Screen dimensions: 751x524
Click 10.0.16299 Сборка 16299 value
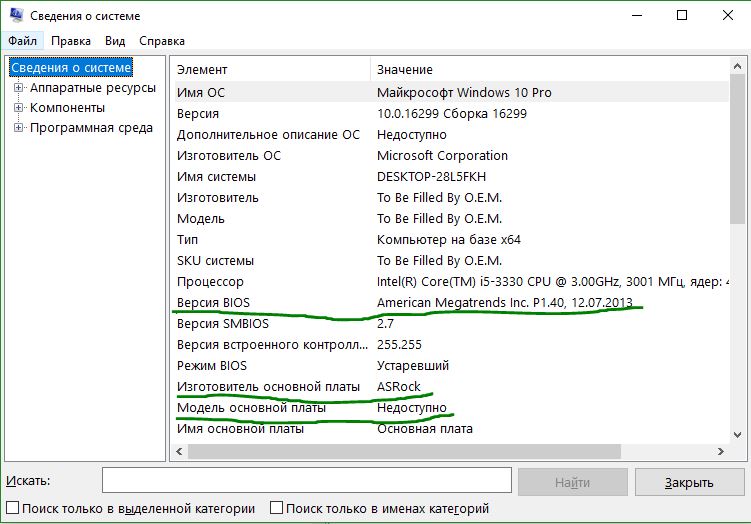452,114
